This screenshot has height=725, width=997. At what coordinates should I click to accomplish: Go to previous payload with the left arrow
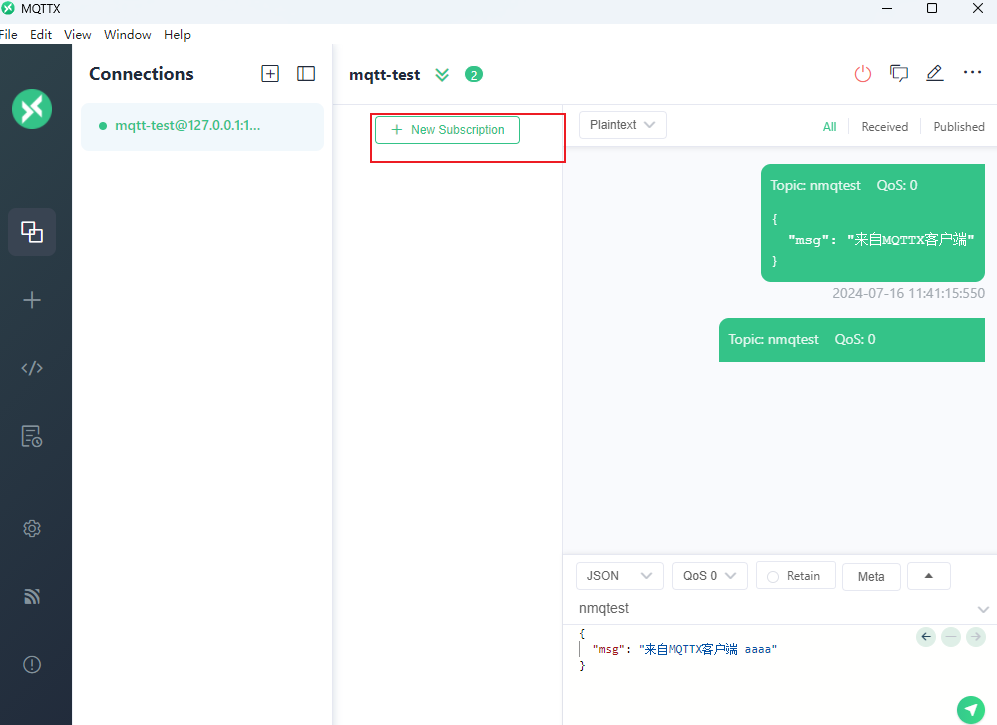point(926,637)
